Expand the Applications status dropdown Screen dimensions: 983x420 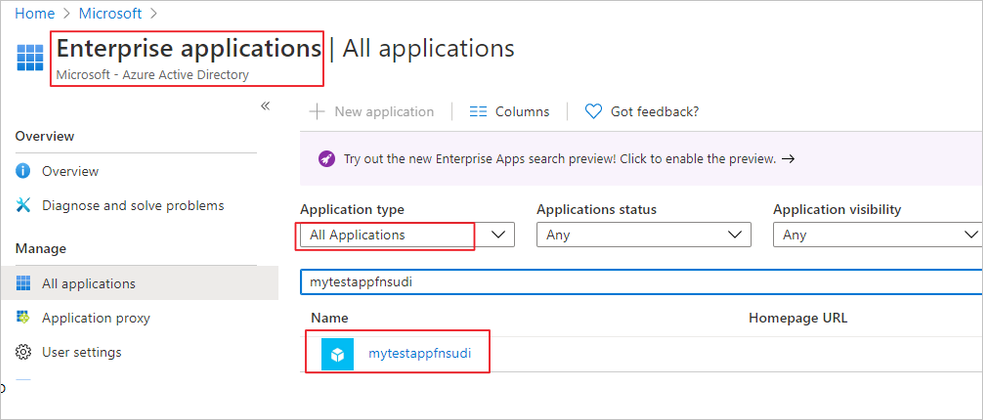pos(643,235)
